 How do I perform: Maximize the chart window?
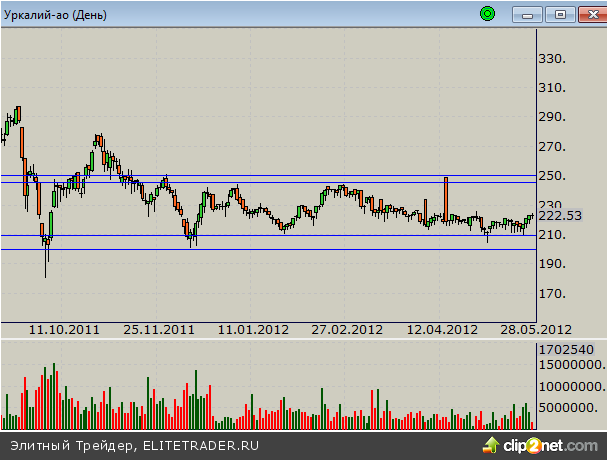tap(560, 14)
